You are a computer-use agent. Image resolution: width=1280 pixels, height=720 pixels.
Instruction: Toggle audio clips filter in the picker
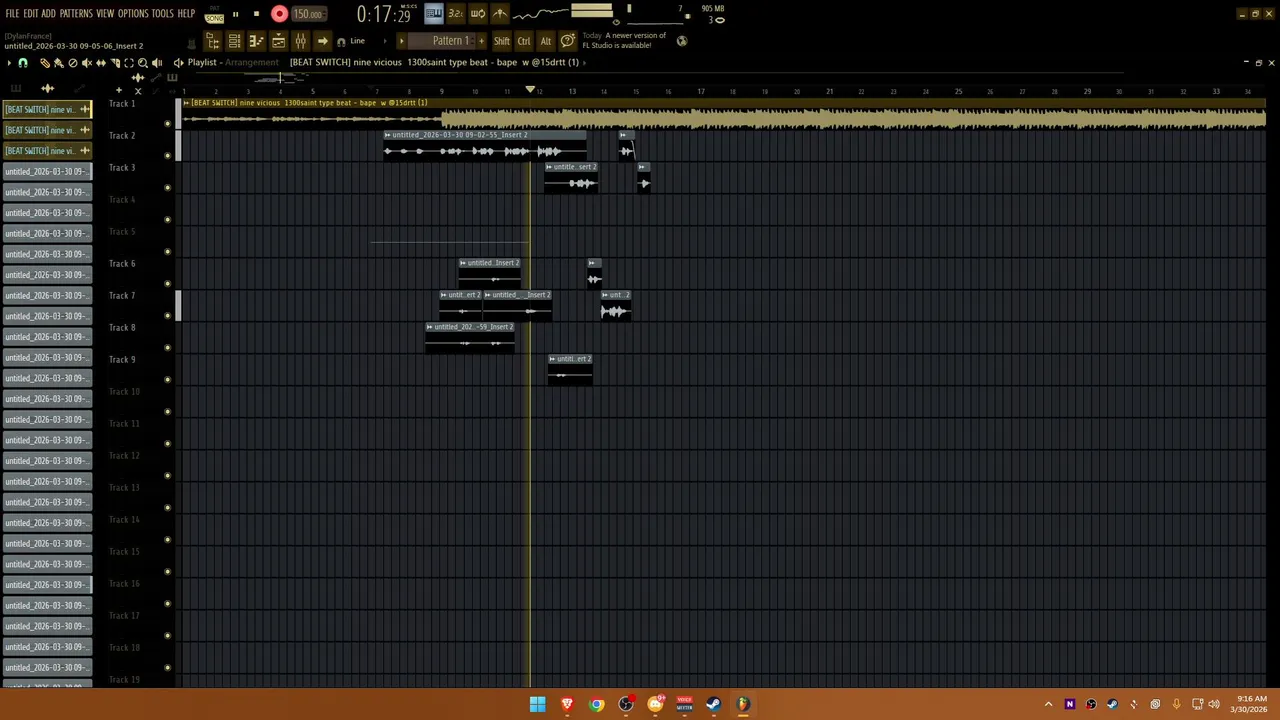coord(47,89)
